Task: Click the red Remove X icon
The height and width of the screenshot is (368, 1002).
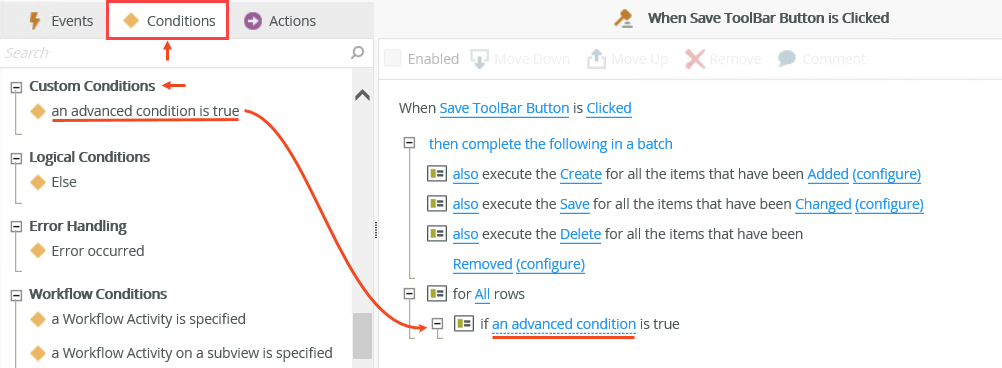Action: coord(695,59)
